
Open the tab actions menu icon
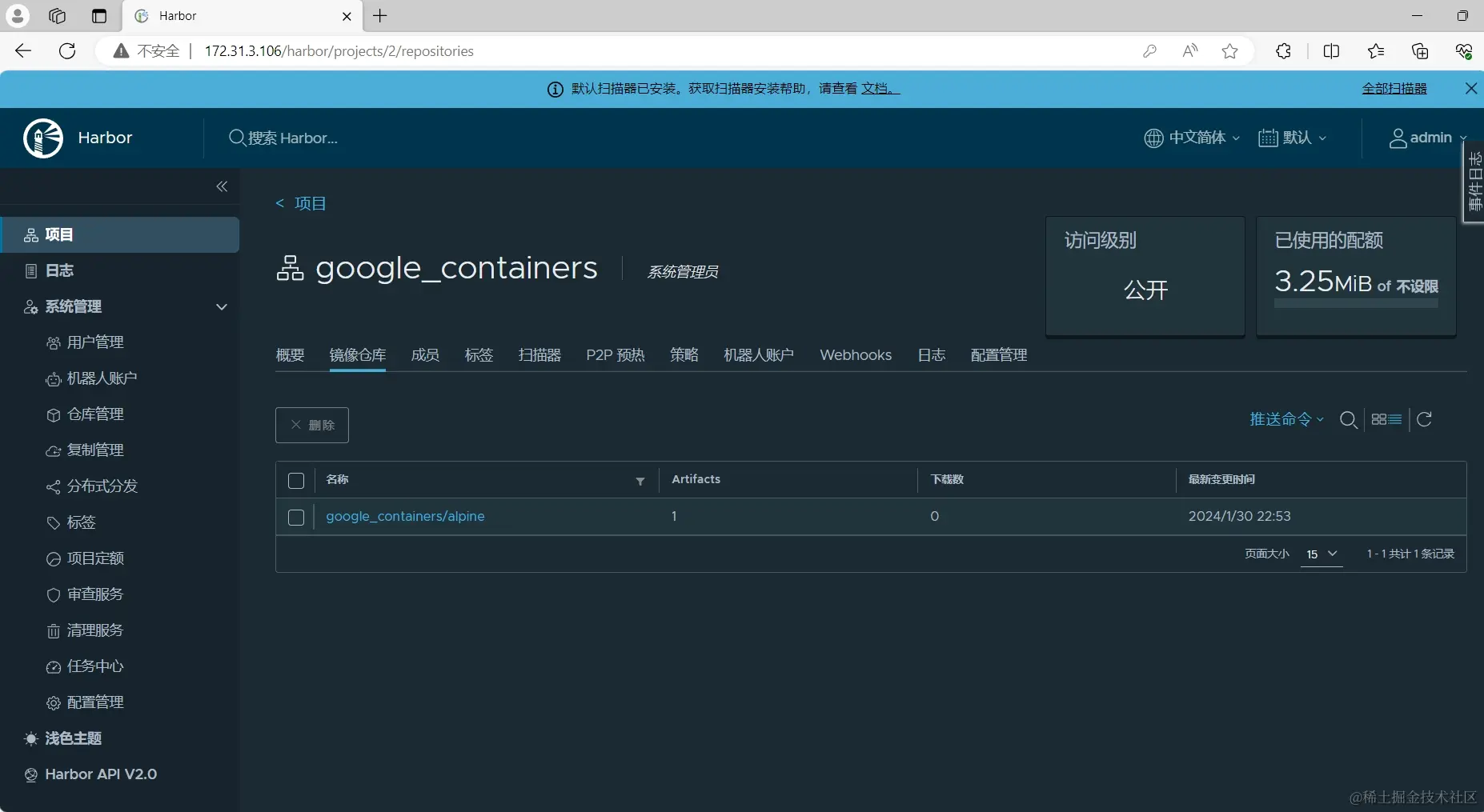tap(99, 16)
